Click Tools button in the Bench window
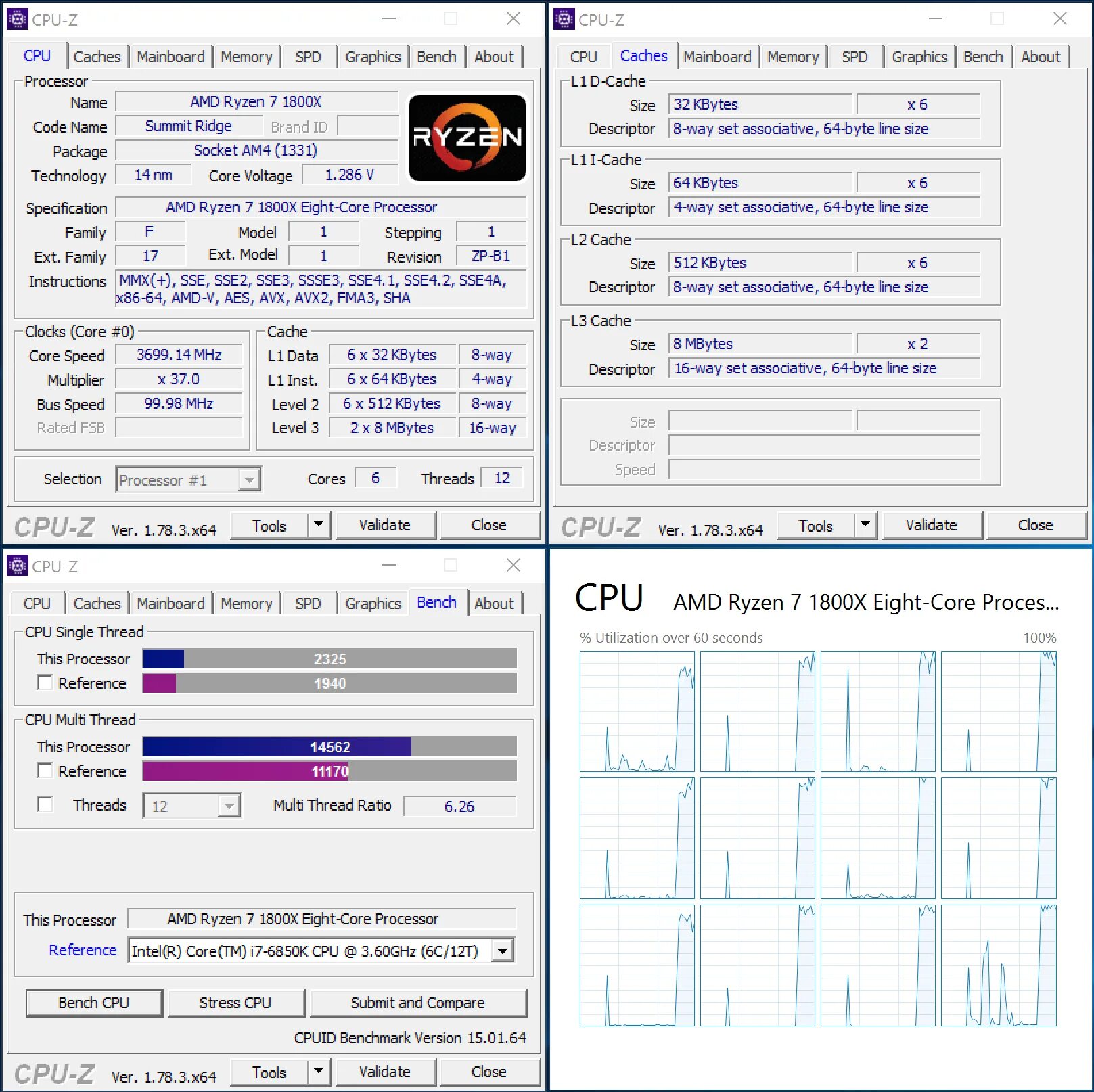Viewport: 1094px width, 1092px height. (269, 1072)
